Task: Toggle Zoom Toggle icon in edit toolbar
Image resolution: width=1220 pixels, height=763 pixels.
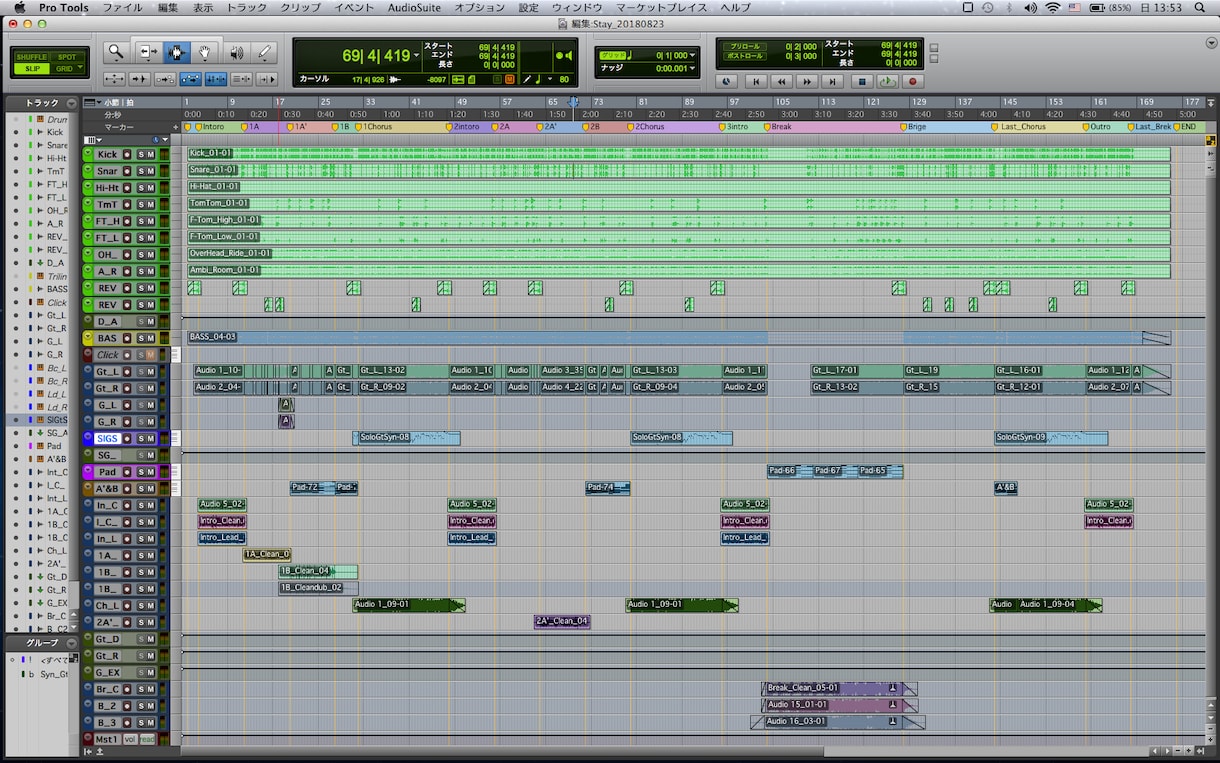Action: [x=115, y=78]
